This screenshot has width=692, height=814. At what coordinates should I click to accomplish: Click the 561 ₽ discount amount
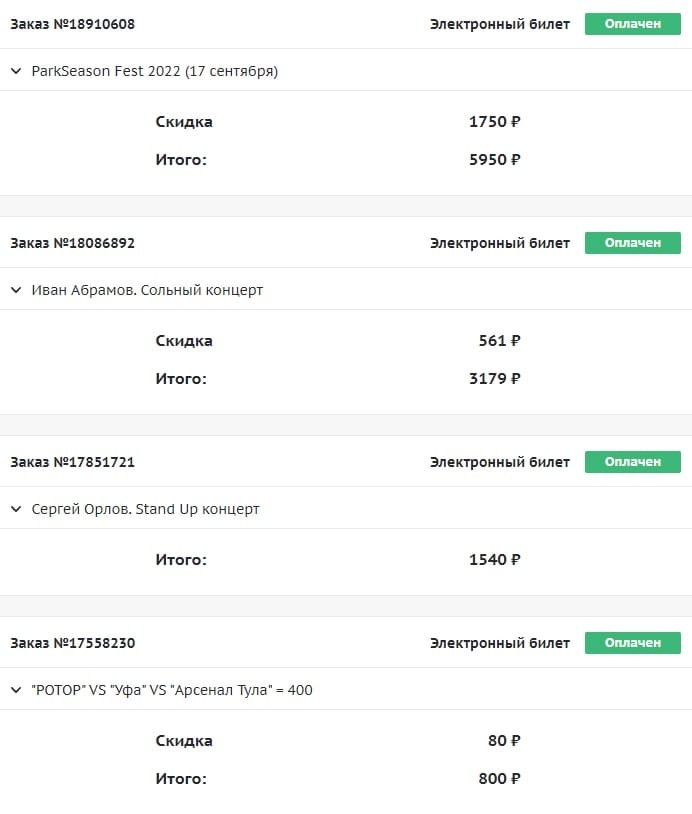[x=499, y=341]
